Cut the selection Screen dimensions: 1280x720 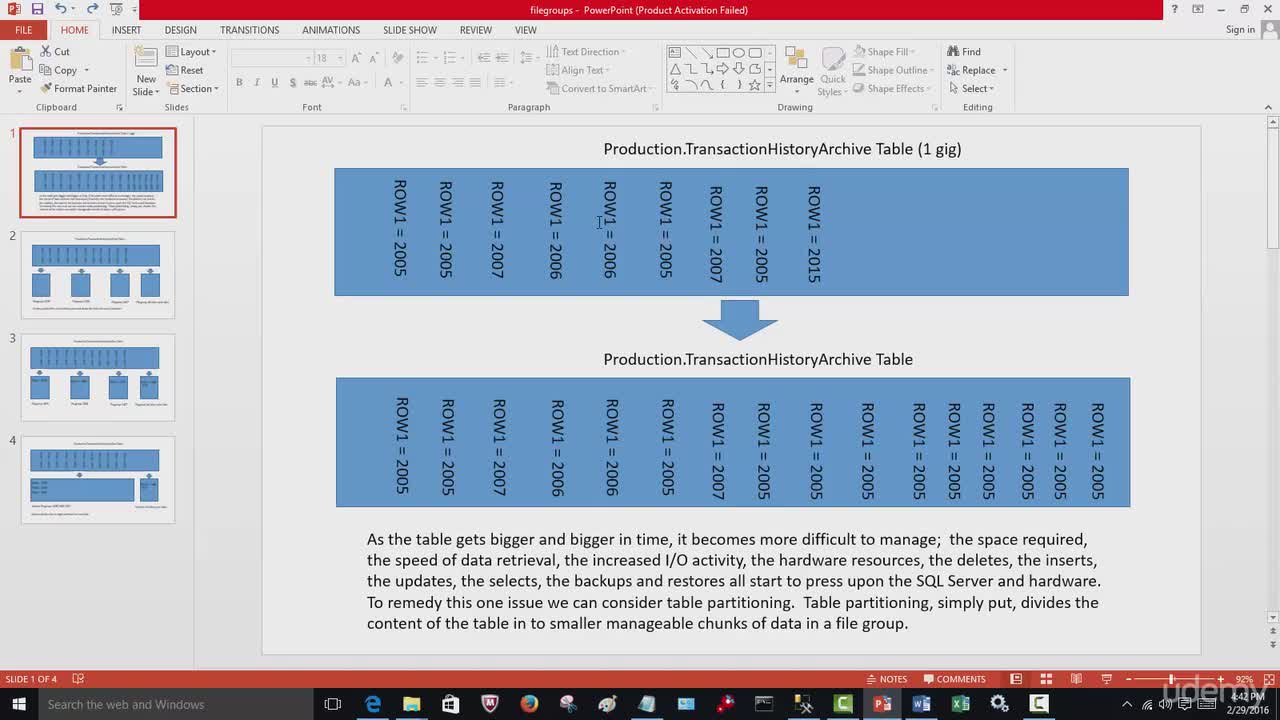pyautogui.click(x=55, y=51)
